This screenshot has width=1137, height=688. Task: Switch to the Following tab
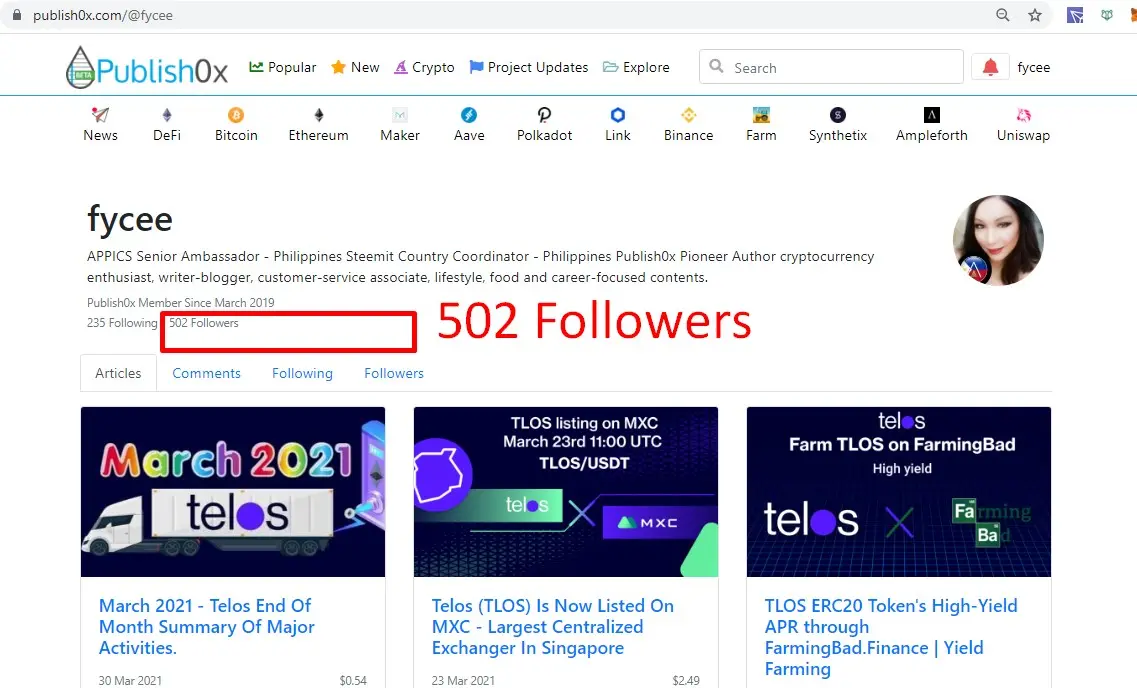pos(302,373)
